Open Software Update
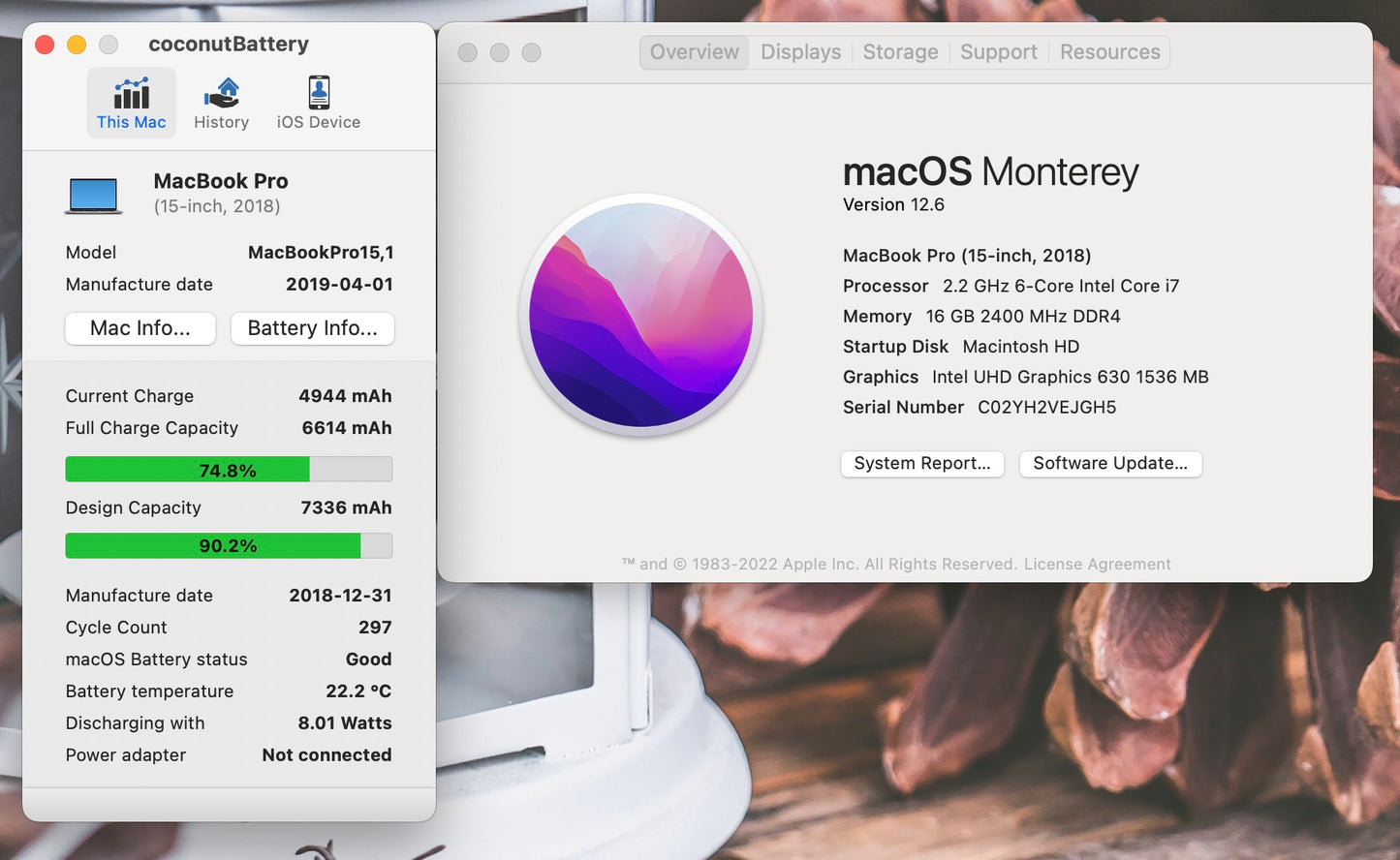 (x=1110, y=463)
